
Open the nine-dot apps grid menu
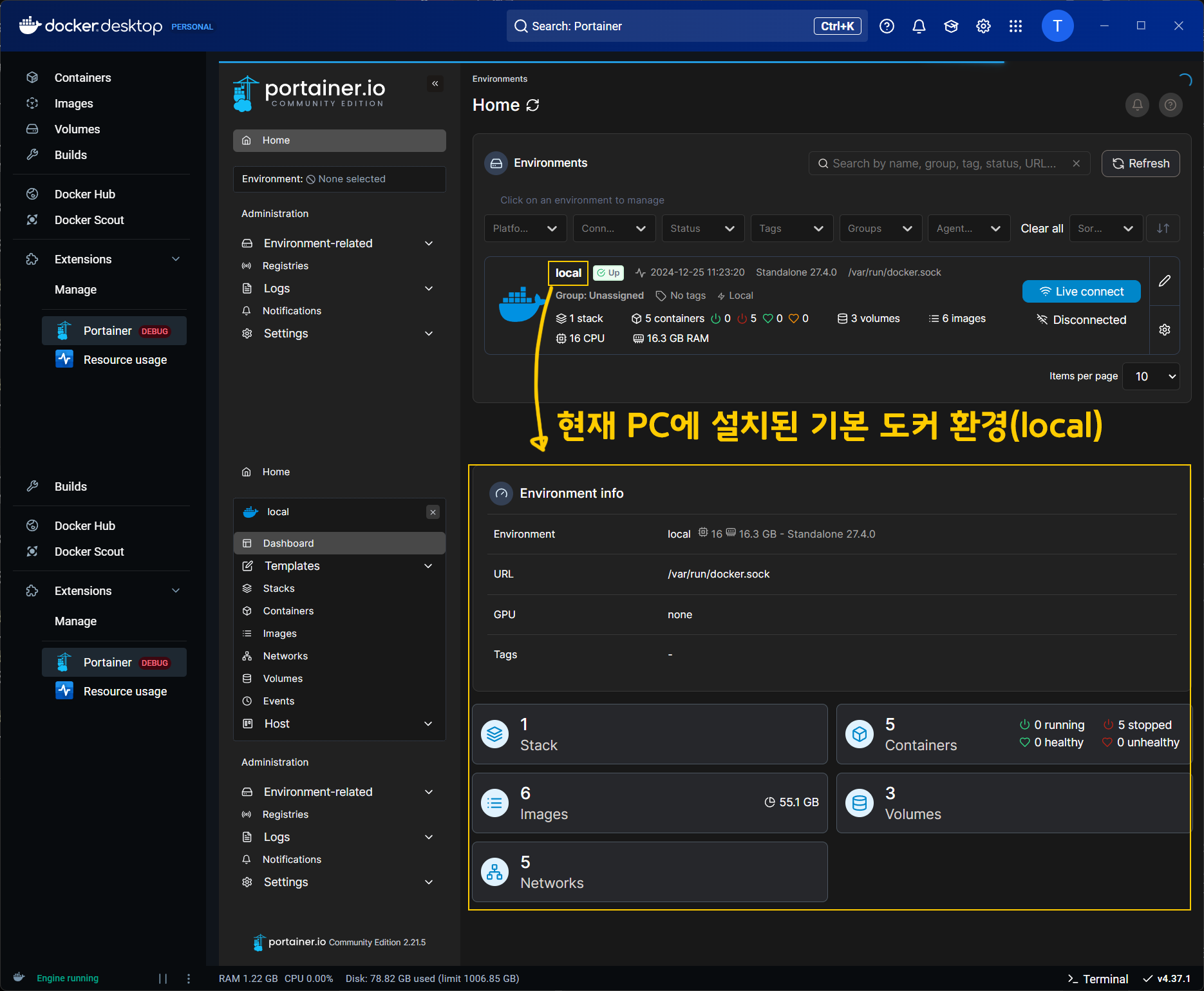[x=1015, y=26]
